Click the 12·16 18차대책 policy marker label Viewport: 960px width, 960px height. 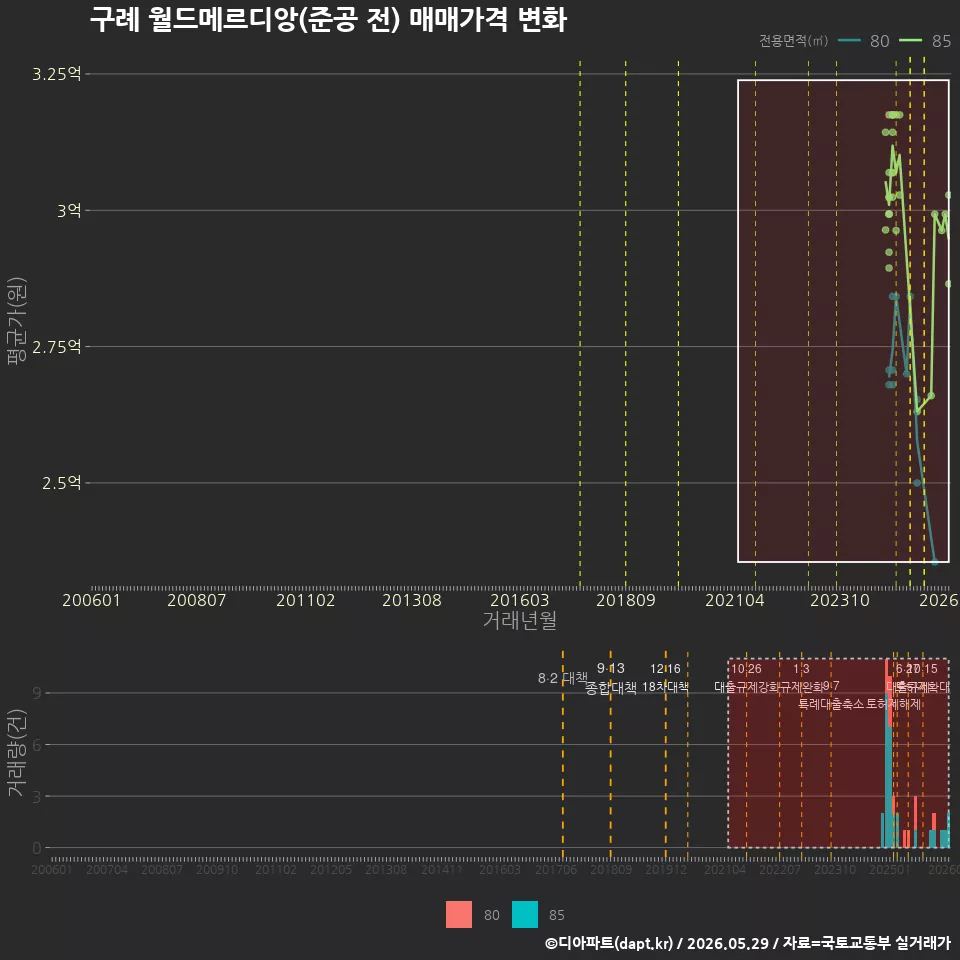(666, 678)
